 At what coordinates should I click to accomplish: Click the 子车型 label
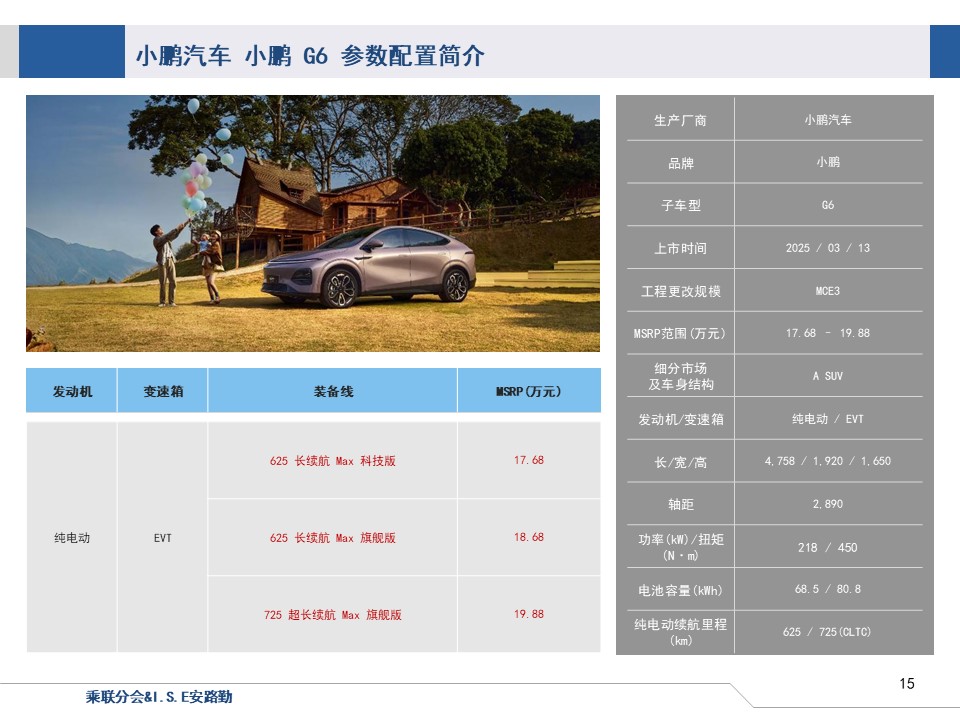680,206
